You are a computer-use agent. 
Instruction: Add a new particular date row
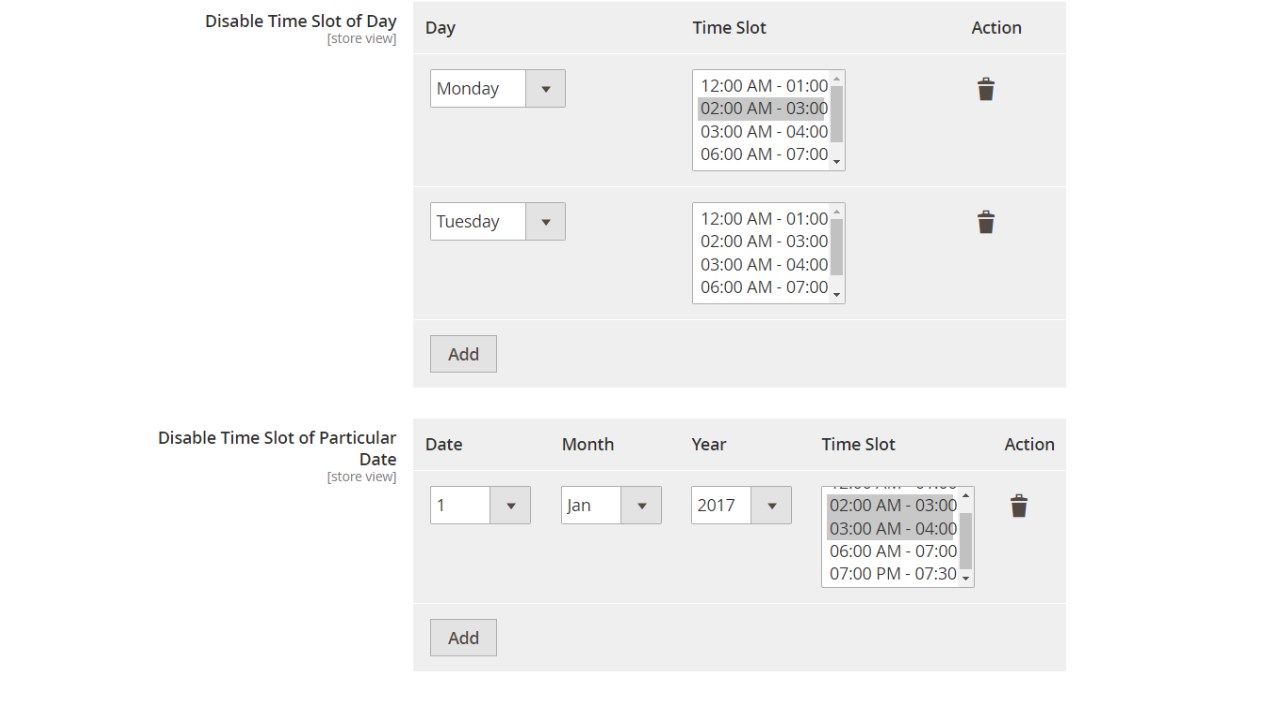pyautogui.click(x=463, y=638)
